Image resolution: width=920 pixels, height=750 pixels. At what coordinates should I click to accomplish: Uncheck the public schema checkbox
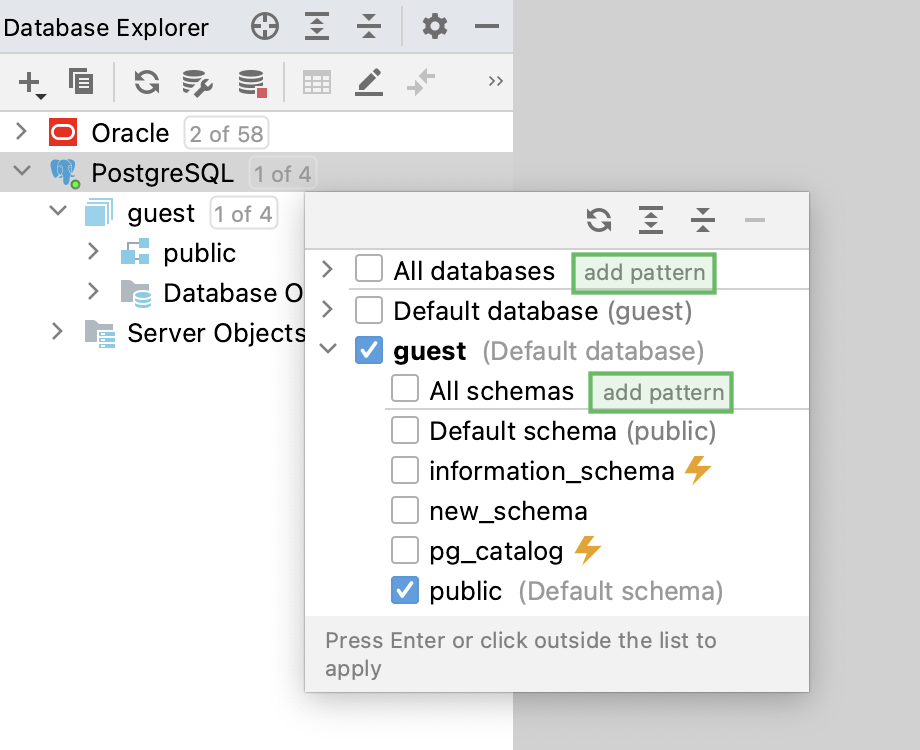(405, 591)
